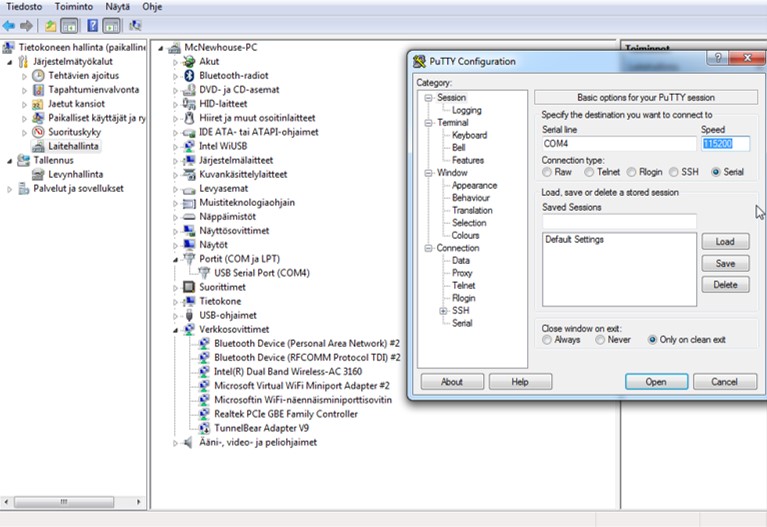Image resolution: width=767 pixels, height=527 pixels.
Task: Click the TunnelBear Adapter V9 network icon
Action: click(204, 428)
